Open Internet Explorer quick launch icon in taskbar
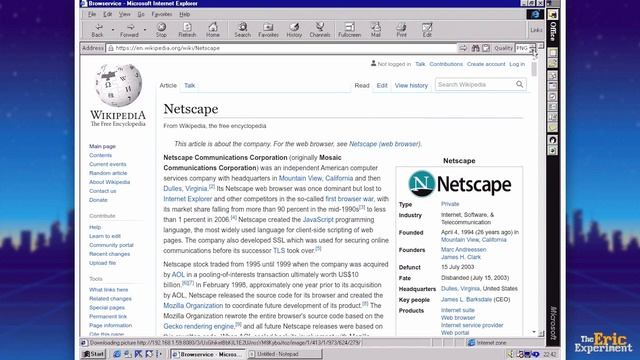 pos(117,354)
